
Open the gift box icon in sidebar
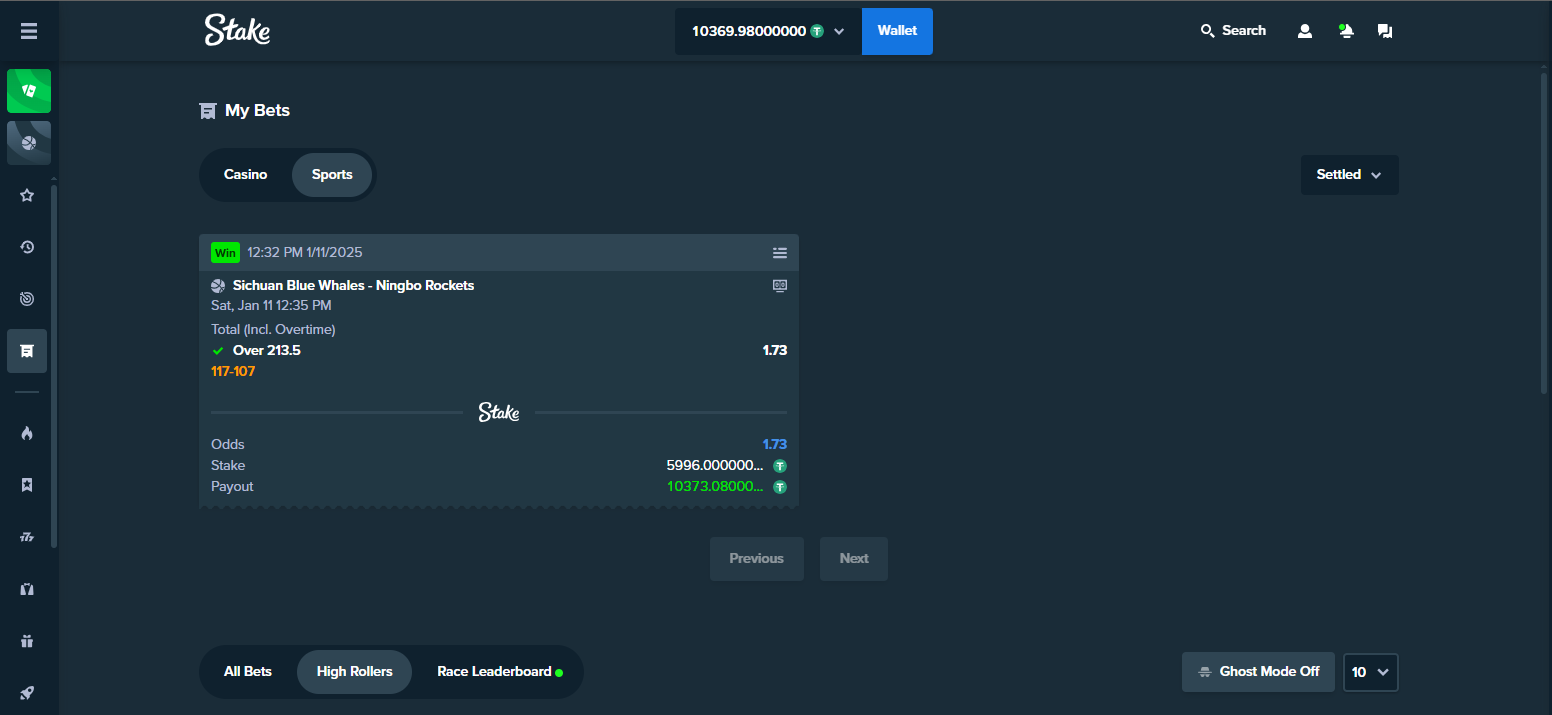(x=28, y=641)
